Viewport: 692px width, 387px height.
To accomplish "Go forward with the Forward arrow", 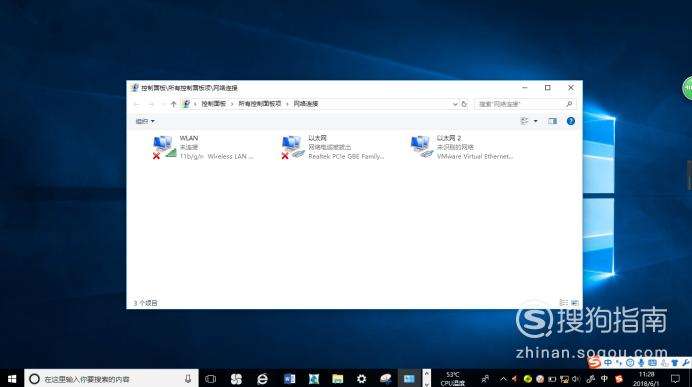I will [151, 104].
